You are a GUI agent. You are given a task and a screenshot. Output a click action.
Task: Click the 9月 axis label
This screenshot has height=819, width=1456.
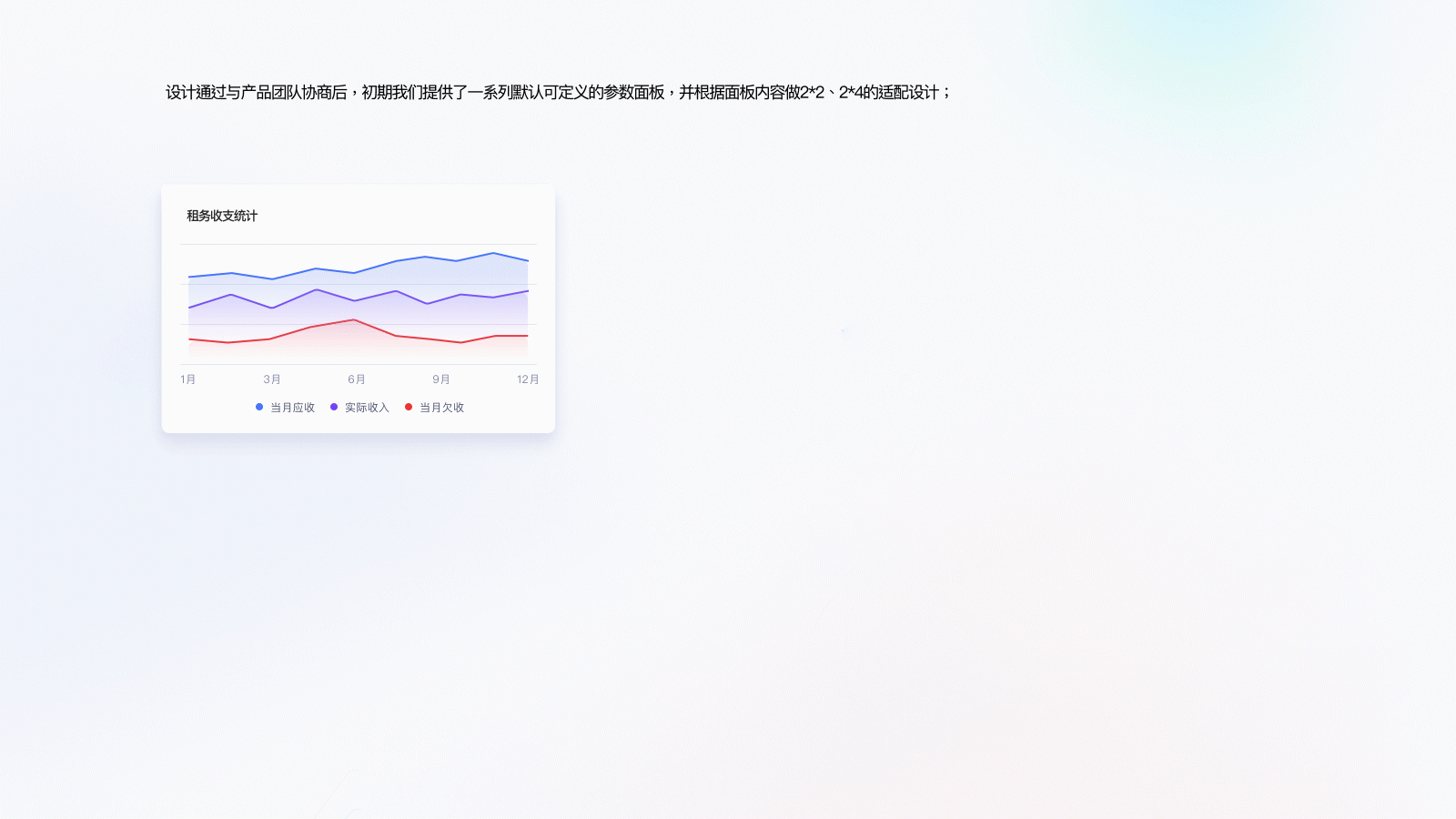[441, 379]
